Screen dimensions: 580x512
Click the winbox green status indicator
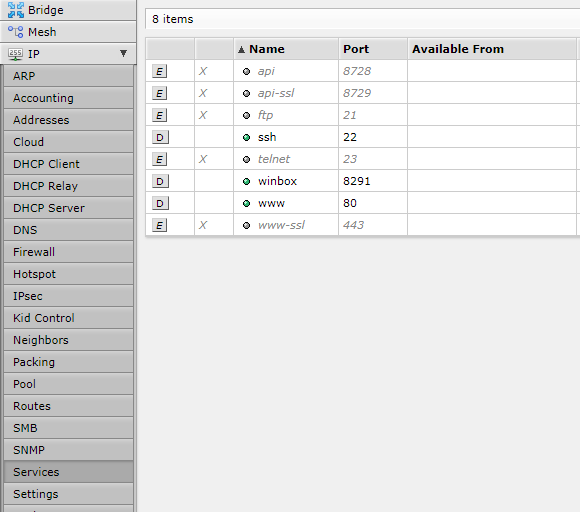246,181
